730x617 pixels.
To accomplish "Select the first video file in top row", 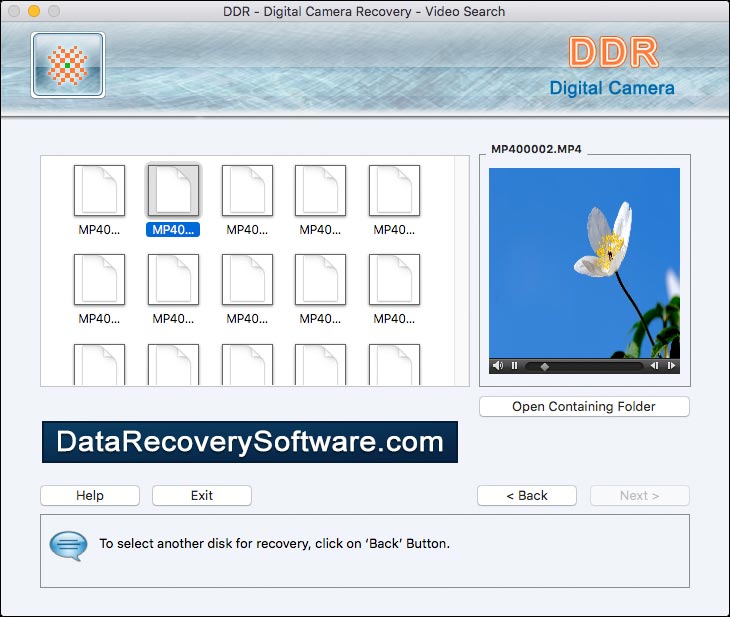I will pos(99,191).
